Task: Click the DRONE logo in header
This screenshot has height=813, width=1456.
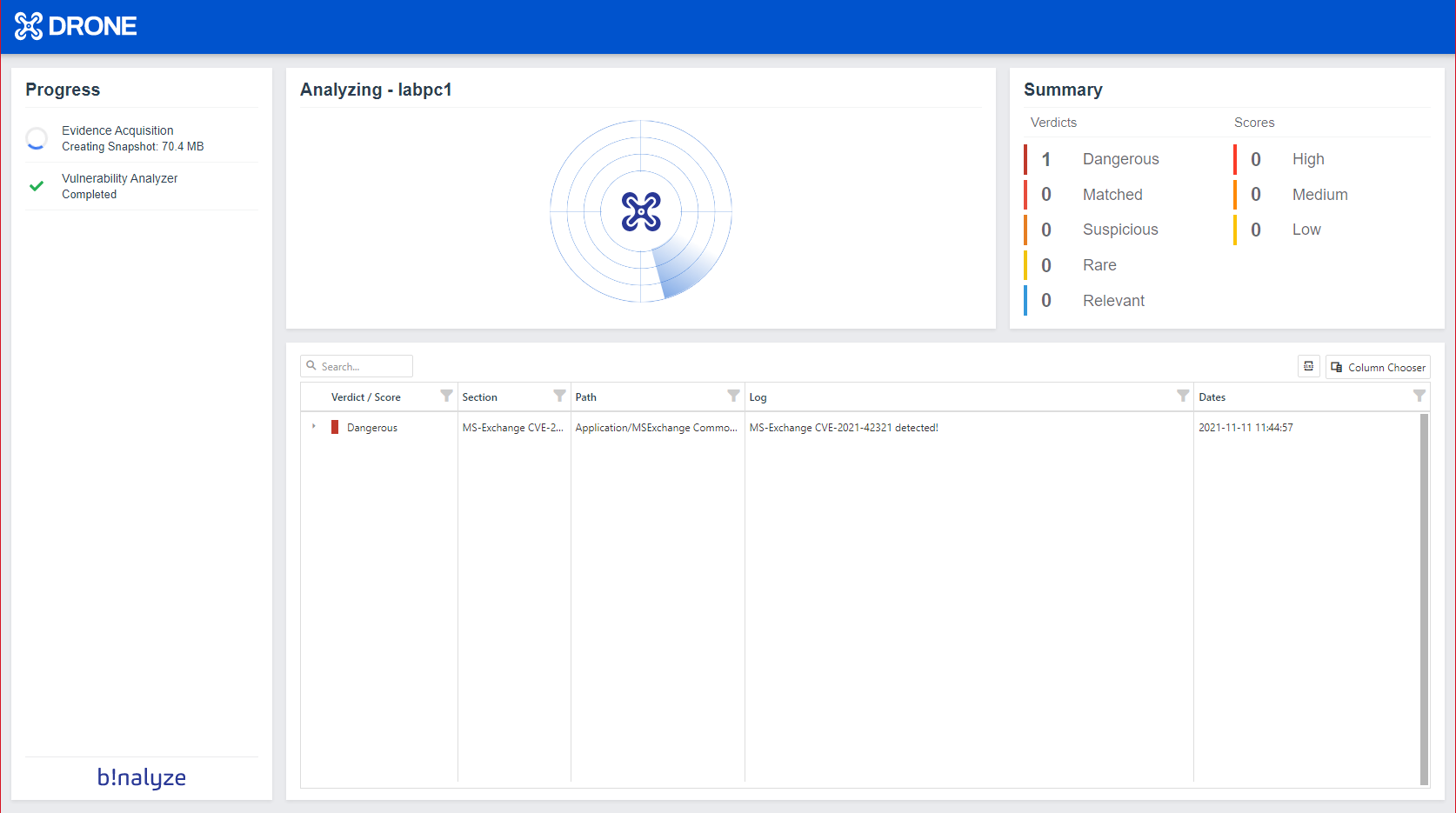Action: (76, 26)
